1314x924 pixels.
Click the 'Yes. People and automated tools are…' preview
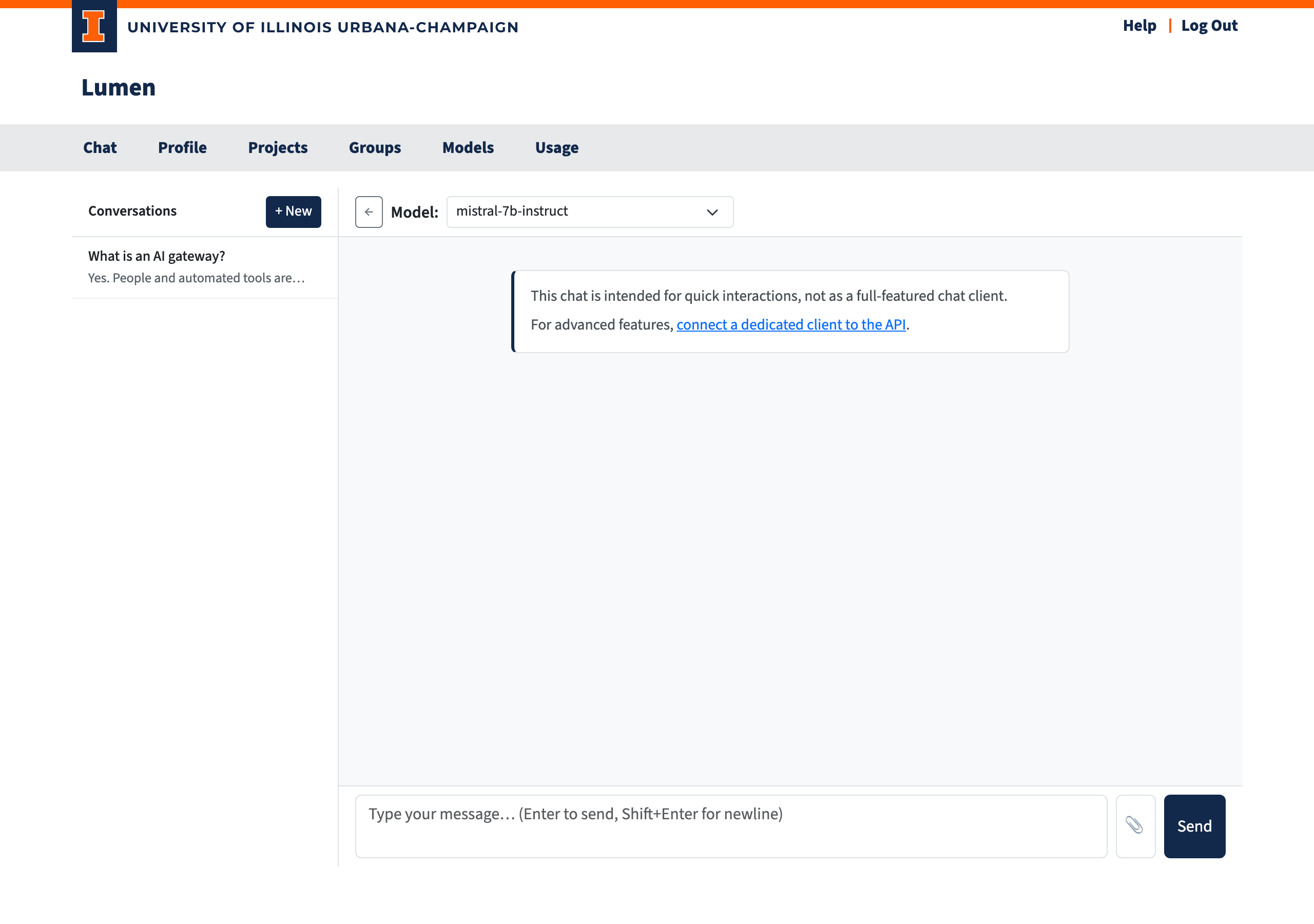(x=196, y=278)
